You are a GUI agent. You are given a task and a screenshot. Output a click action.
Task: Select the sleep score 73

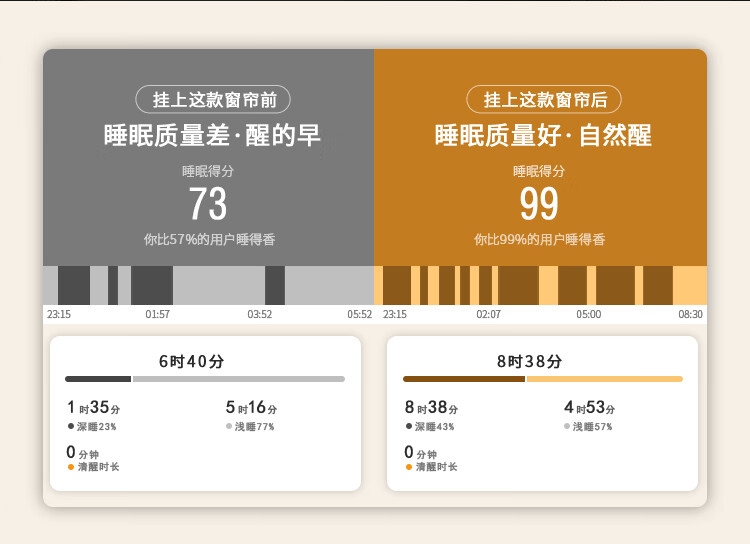coord(208,204)
